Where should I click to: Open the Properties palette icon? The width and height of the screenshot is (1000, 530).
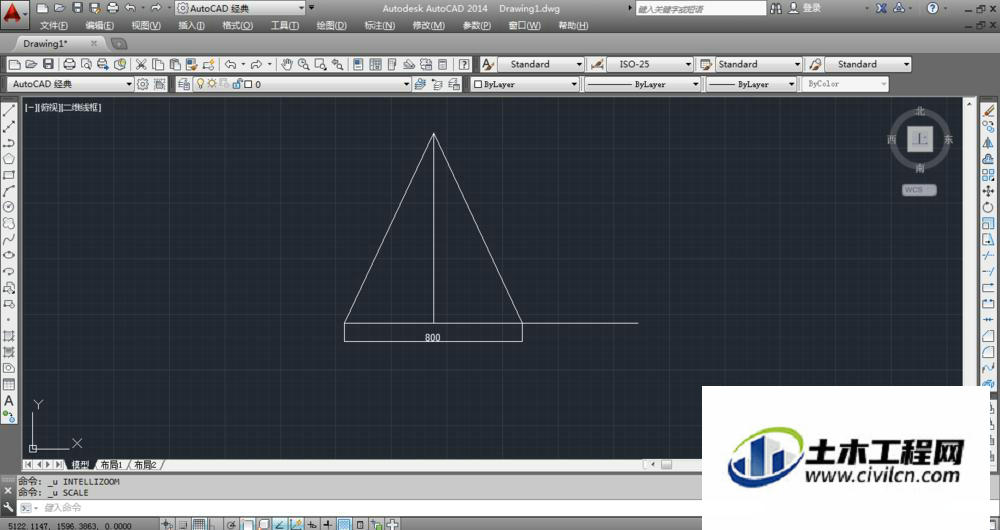(x=358, y=64)
